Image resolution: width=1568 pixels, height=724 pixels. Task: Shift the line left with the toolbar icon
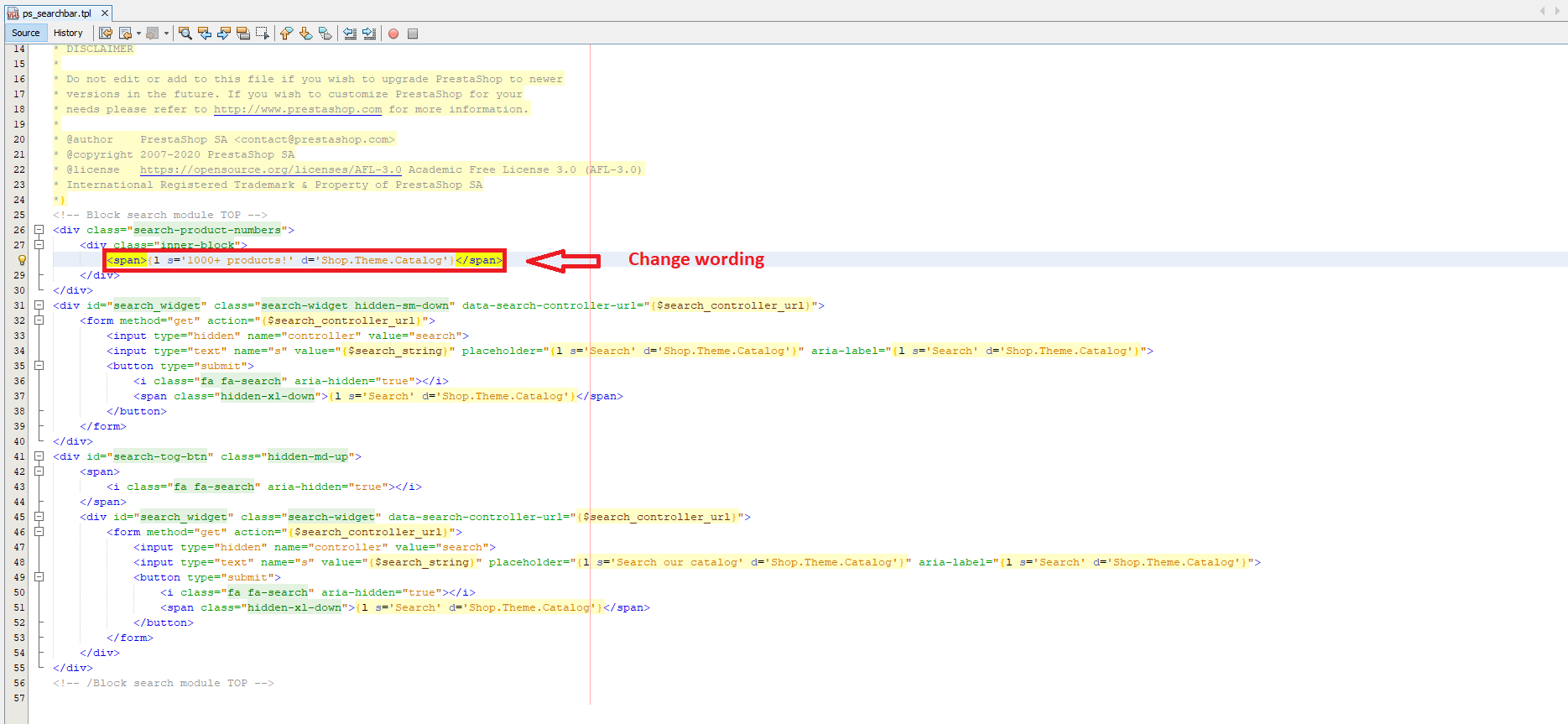350,34
